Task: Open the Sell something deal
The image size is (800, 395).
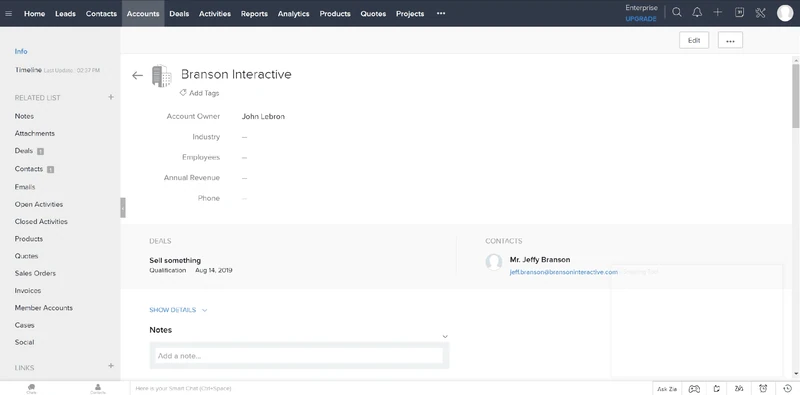Action: pos(175,260)
